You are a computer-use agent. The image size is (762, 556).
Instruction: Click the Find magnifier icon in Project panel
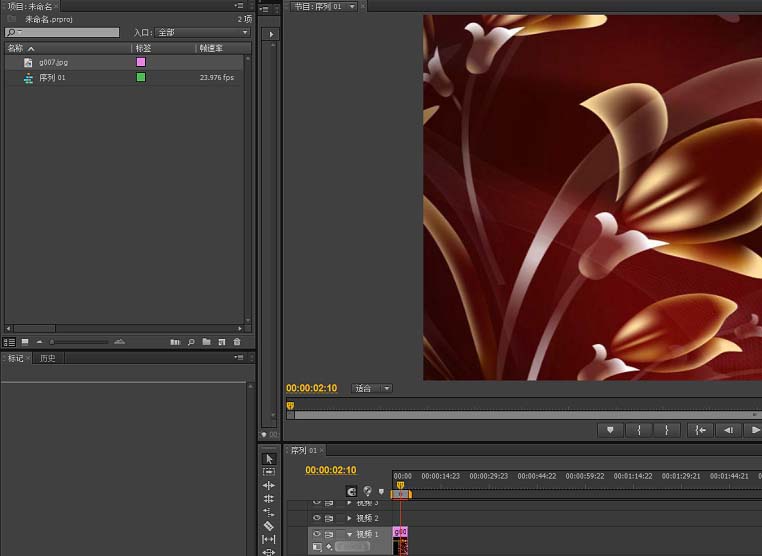coord(191,342)
